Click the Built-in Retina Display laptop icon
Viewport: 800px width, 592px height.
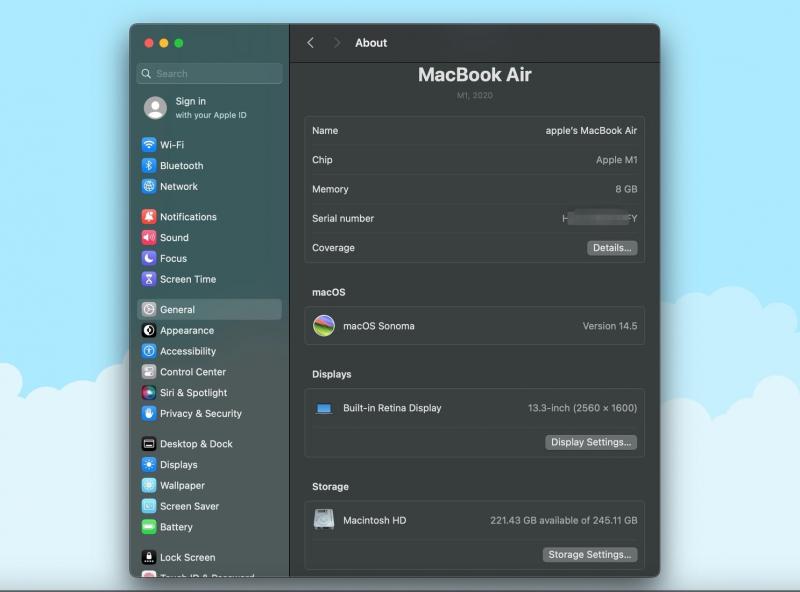pyautogui.click(x=324, y=408)
